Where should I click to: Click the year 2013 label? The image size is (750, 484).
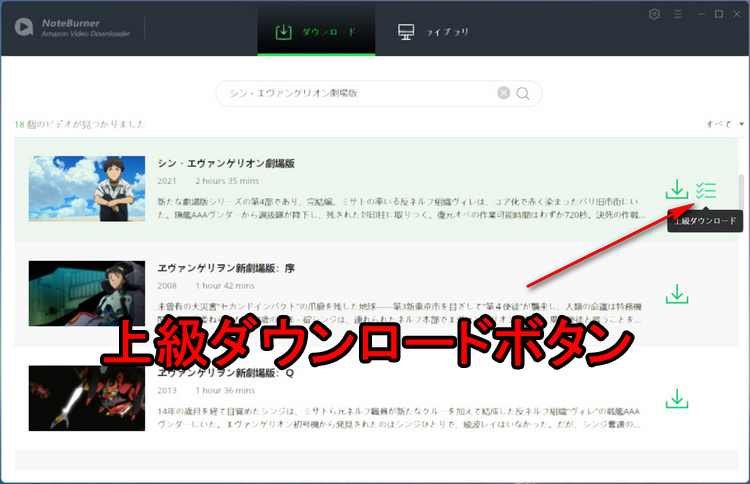167,390
